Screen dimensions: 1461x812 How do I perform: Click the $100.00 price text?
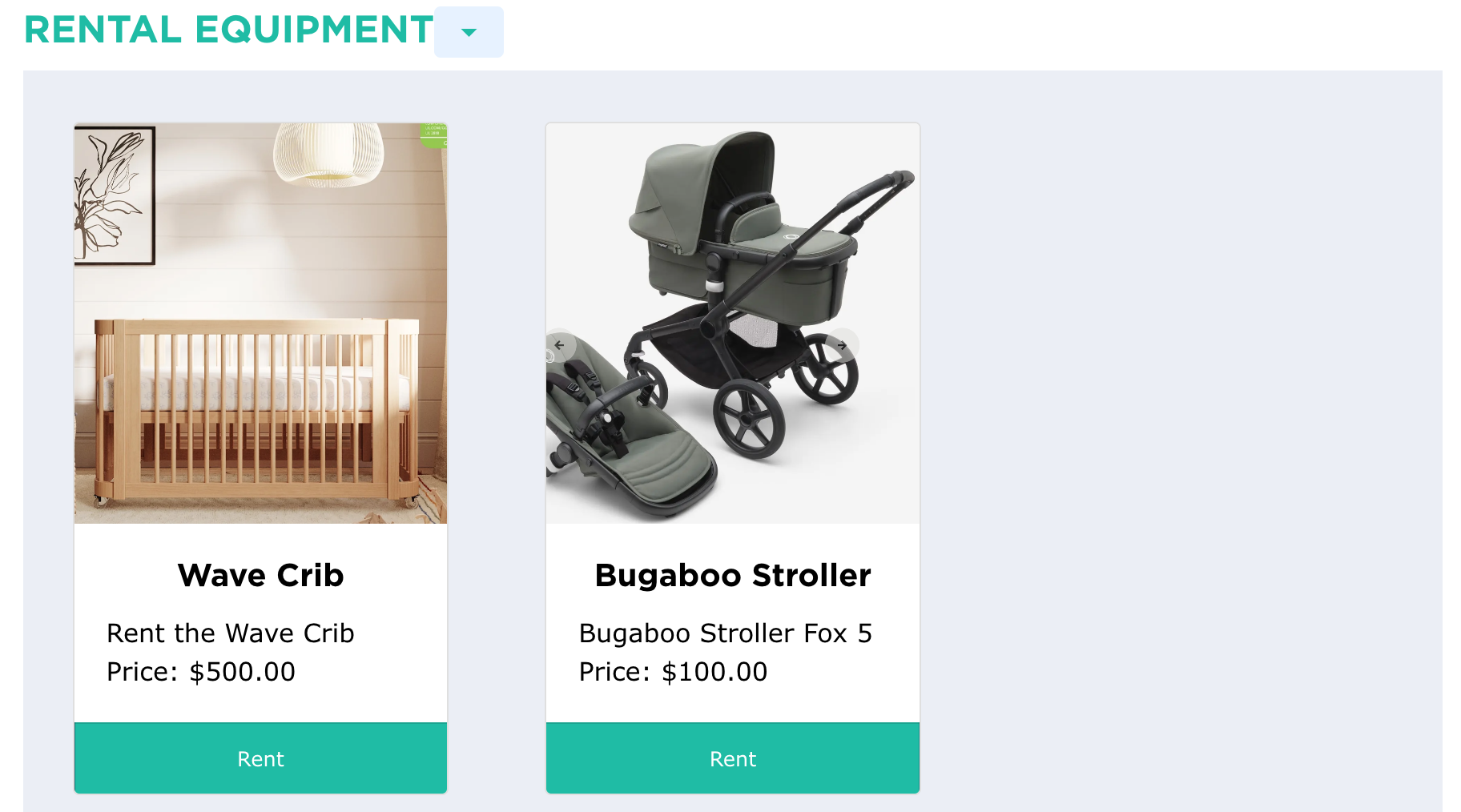tap(714, 672)
